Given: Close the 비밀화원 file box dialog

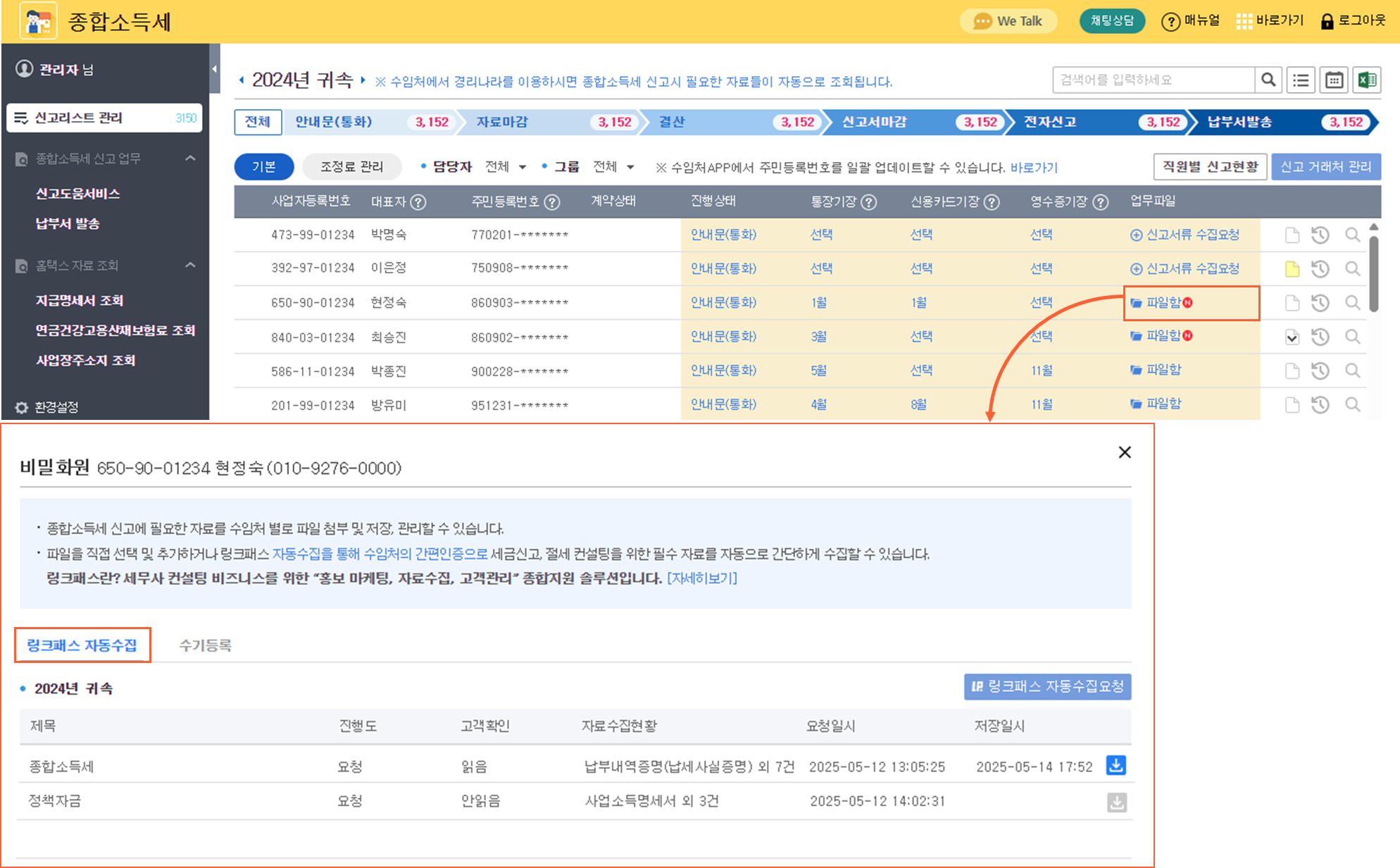Looking at the screenshot, I should pos(1125,452).
